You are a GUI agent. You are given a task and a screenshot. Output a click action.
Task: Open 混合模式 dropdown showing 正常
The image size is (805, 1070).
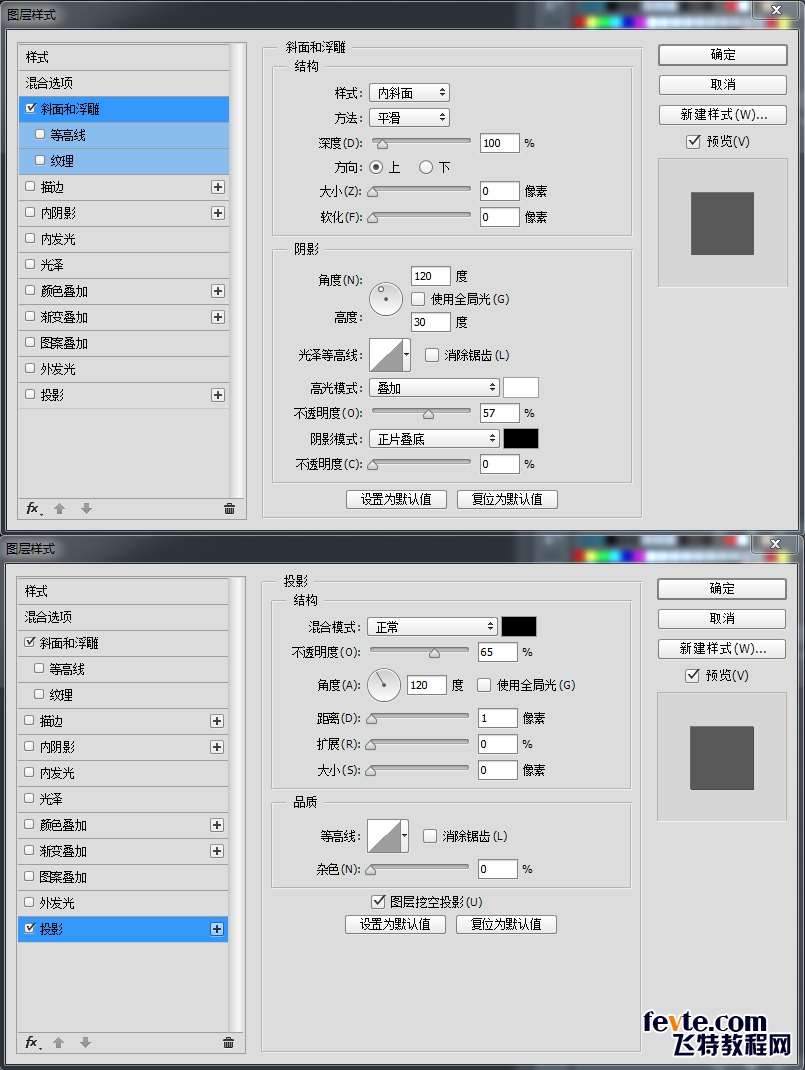[433, 626]
